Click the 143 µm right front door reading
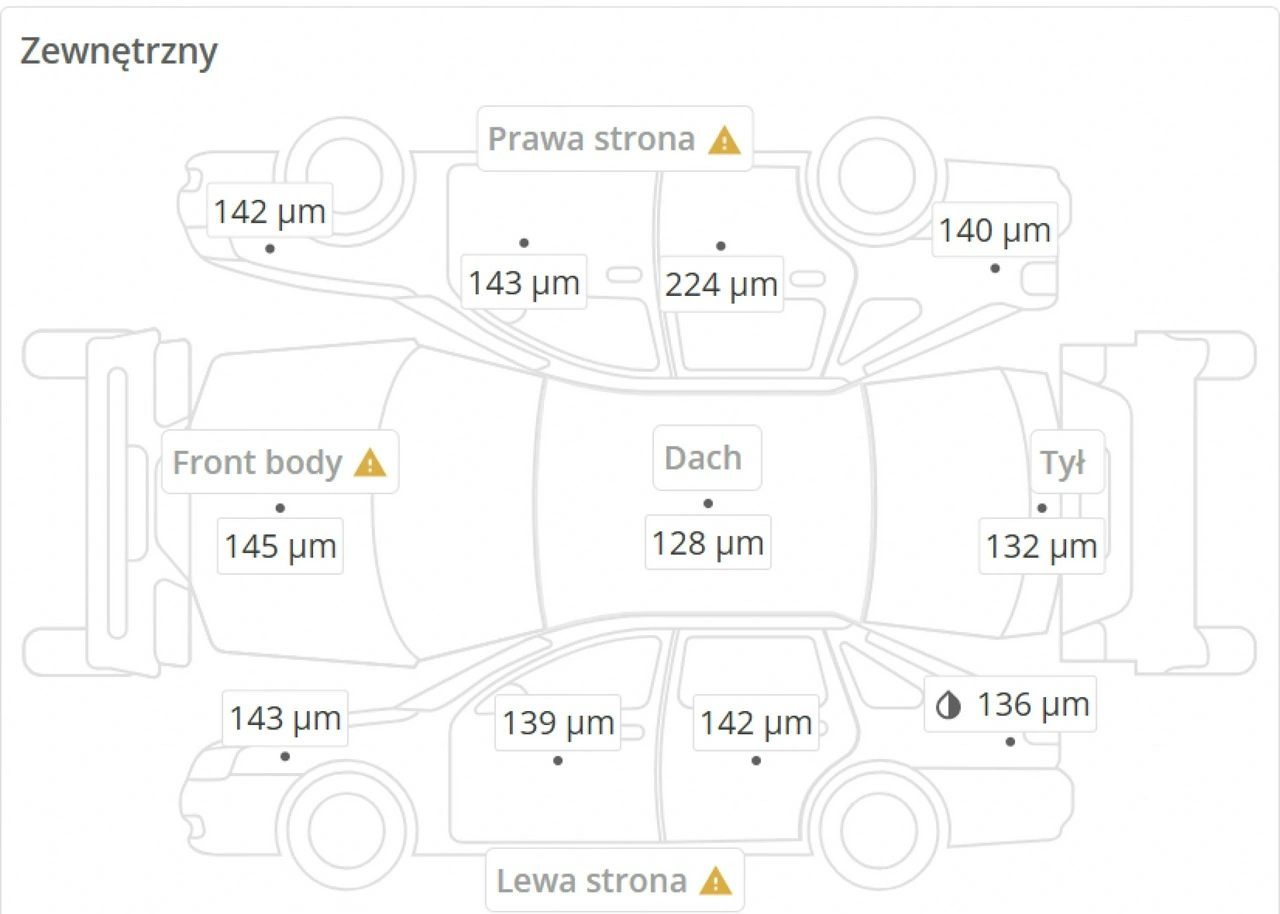The width and height of the screenshot is (1280, 914). point(524,283)
